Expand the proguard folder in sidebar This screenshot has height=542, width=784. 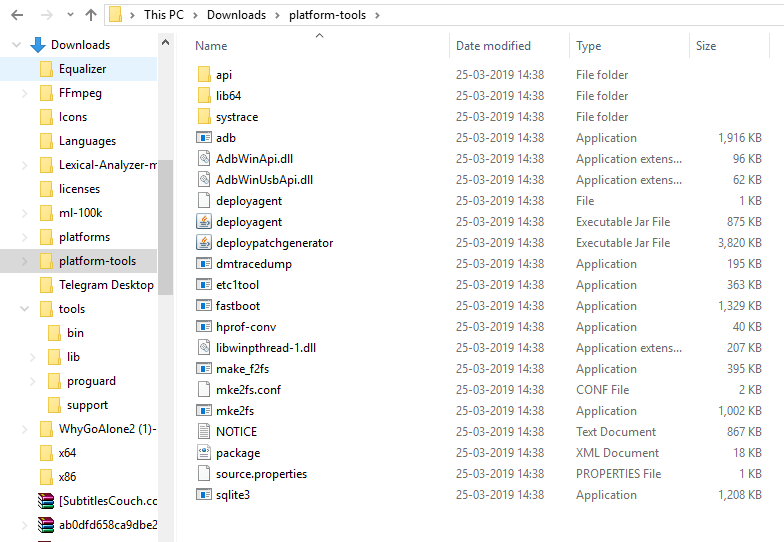click(x=34, y=381)
